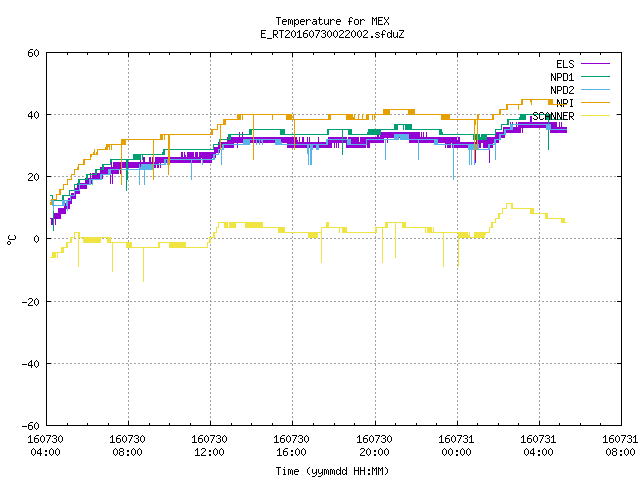
Task: Click the purple ELS legend line sample
Action: pos(595,64)
